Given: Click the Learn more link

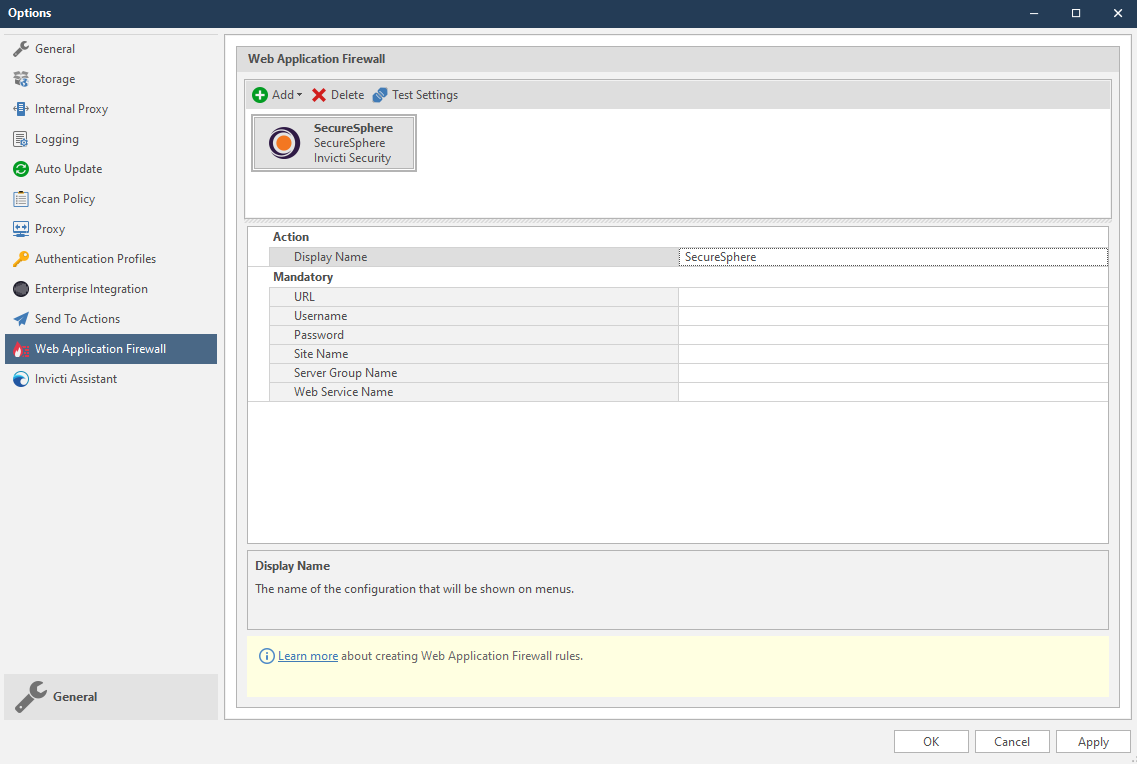Looking at the screenshot, I should [x=307, y=655].
